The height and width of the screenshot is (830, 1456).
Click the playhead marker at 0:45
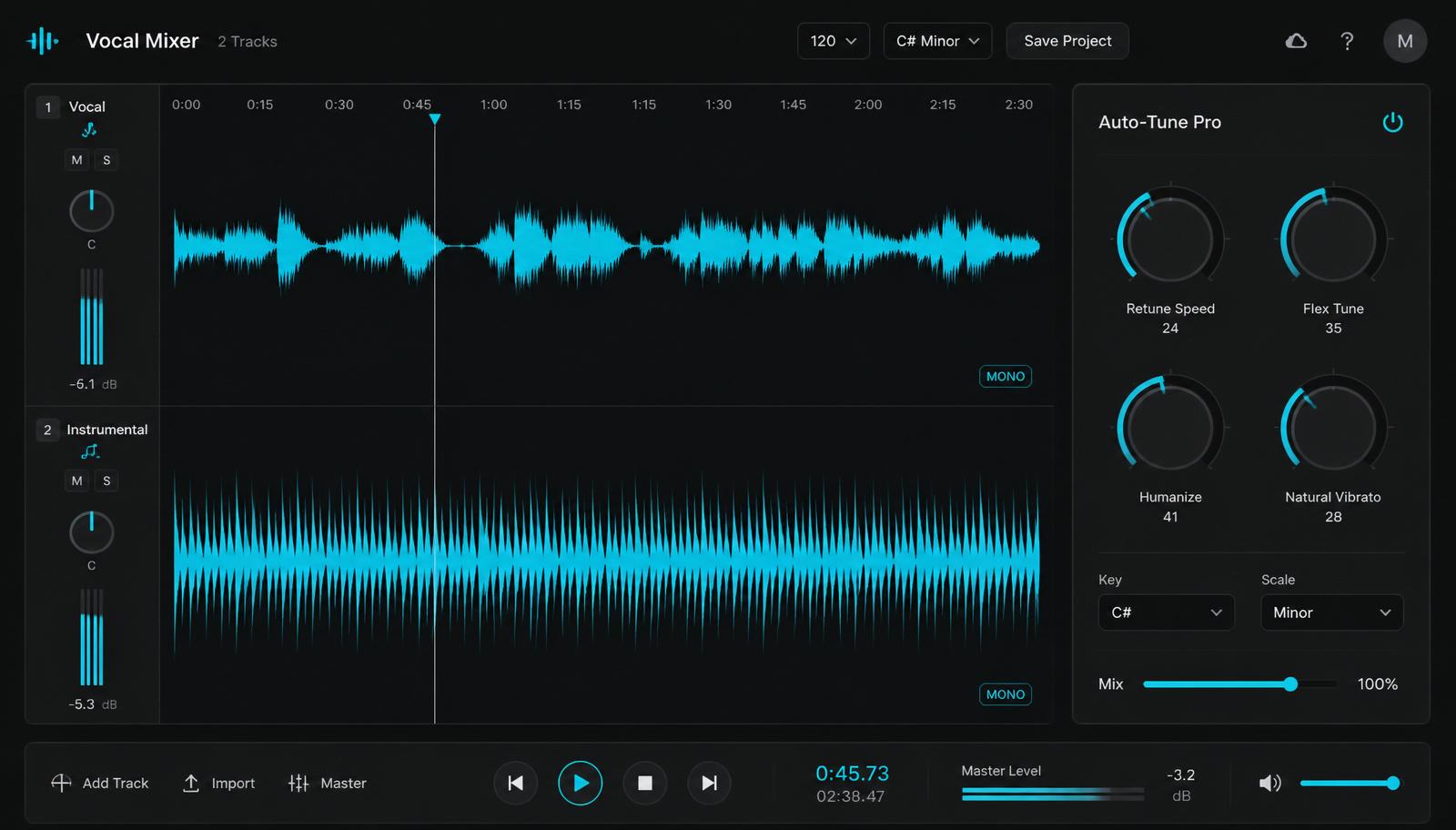(x=435, y=119)
